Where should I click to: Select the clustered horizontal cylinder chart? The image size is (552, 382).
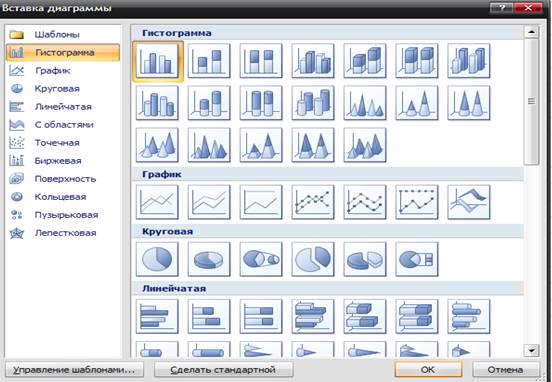pyautogui.click(x=469, y=316)
